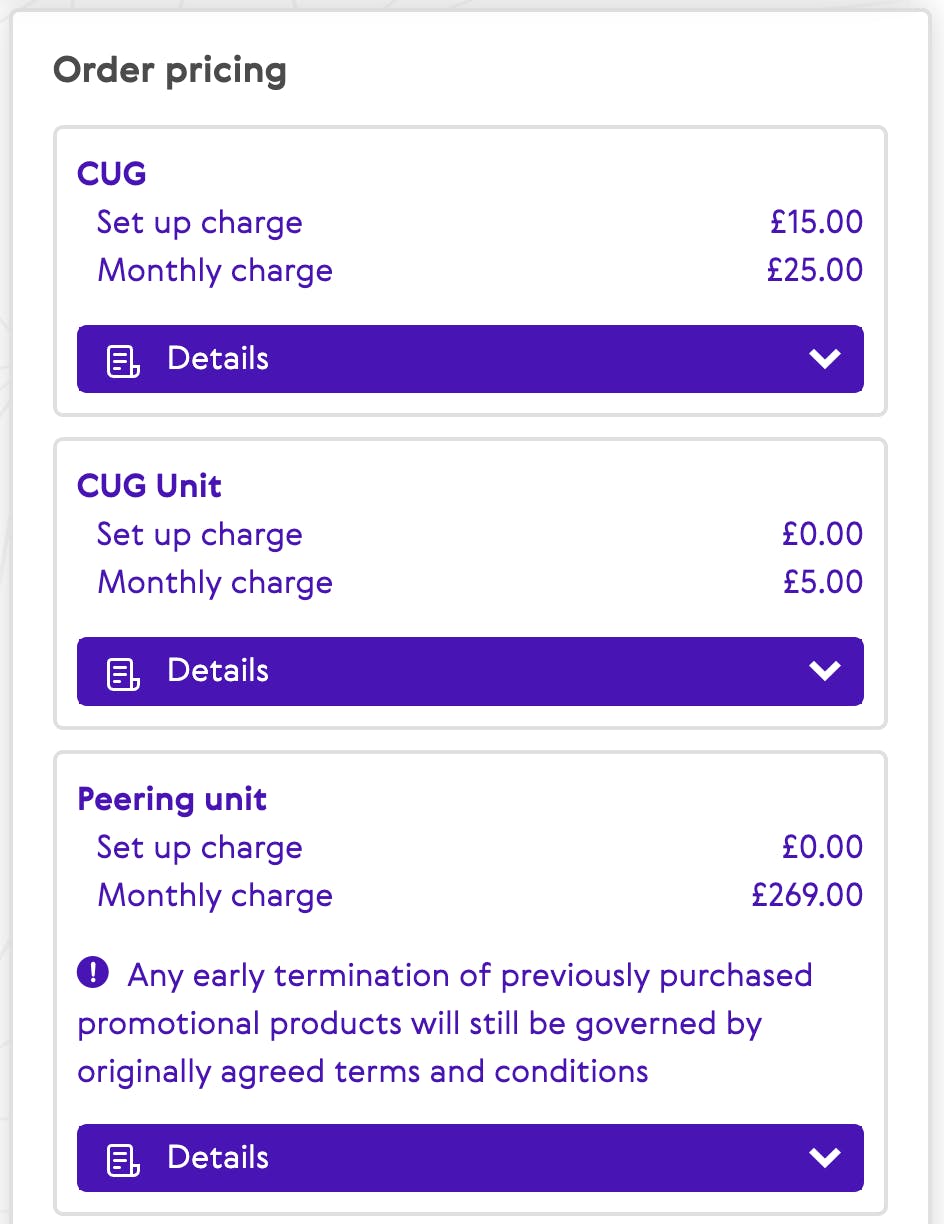Screen dimensions: 944x1224
Task: Click the Order pricing heading
Action: click(170, 71)
